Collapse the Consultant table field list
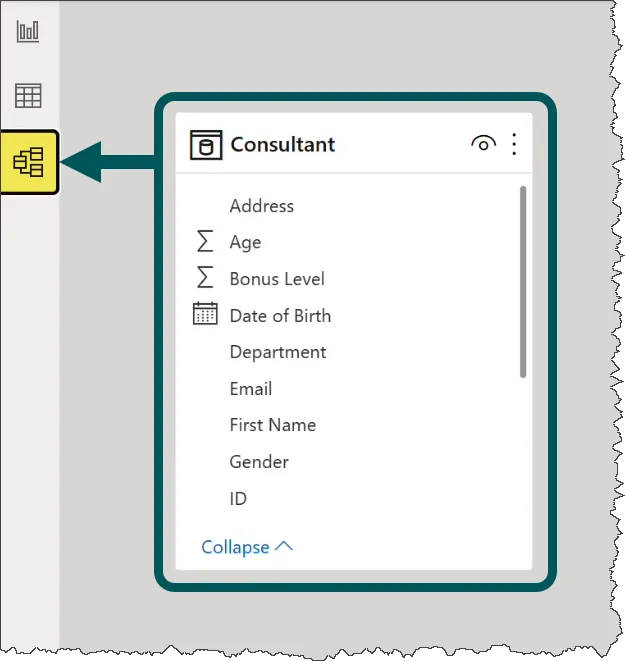Screen dimensions: 627x661 [247, 547]
